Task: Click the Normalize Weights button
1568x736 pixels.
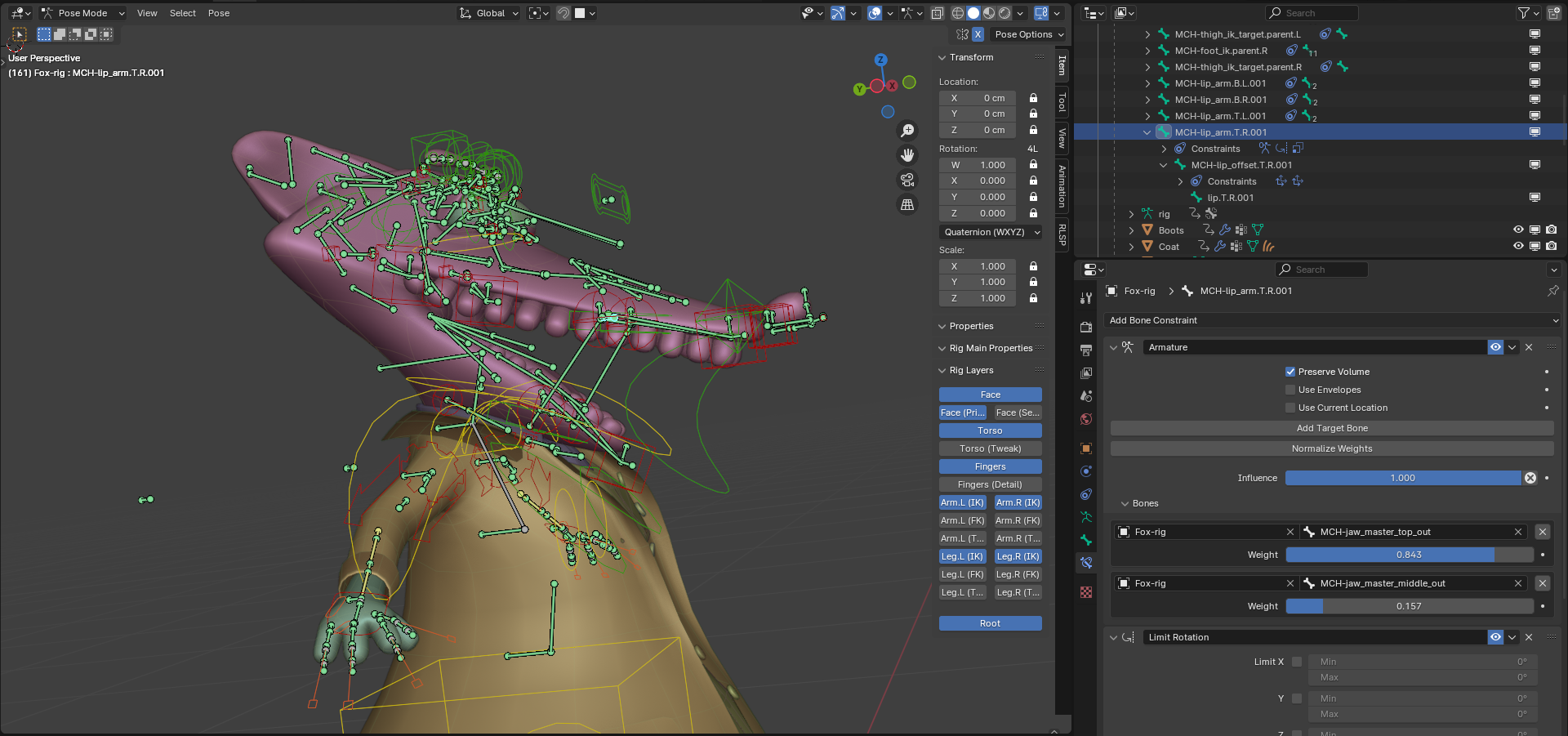Action: (x=1332, y=448)
